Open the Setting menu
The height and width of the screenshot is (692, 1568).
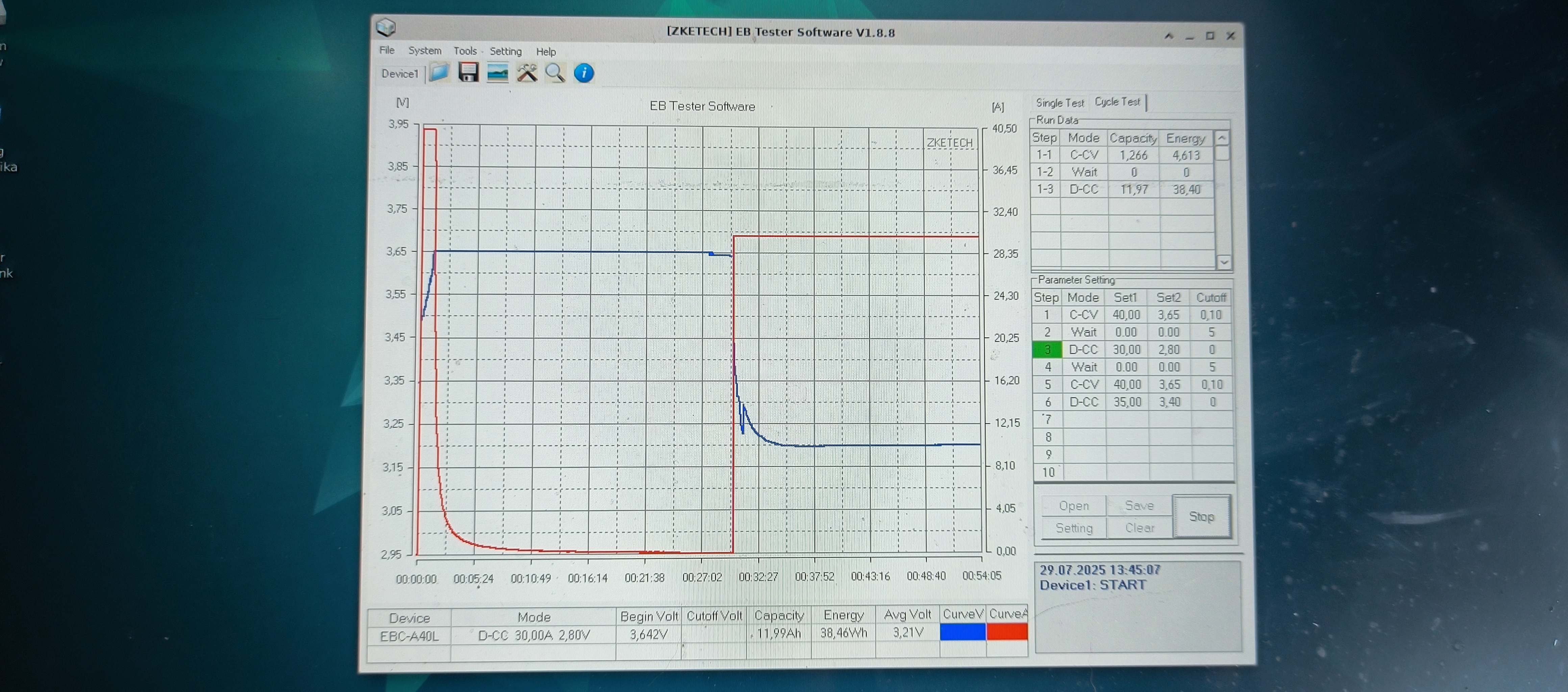pyautogui.click(x=505, y=52)
